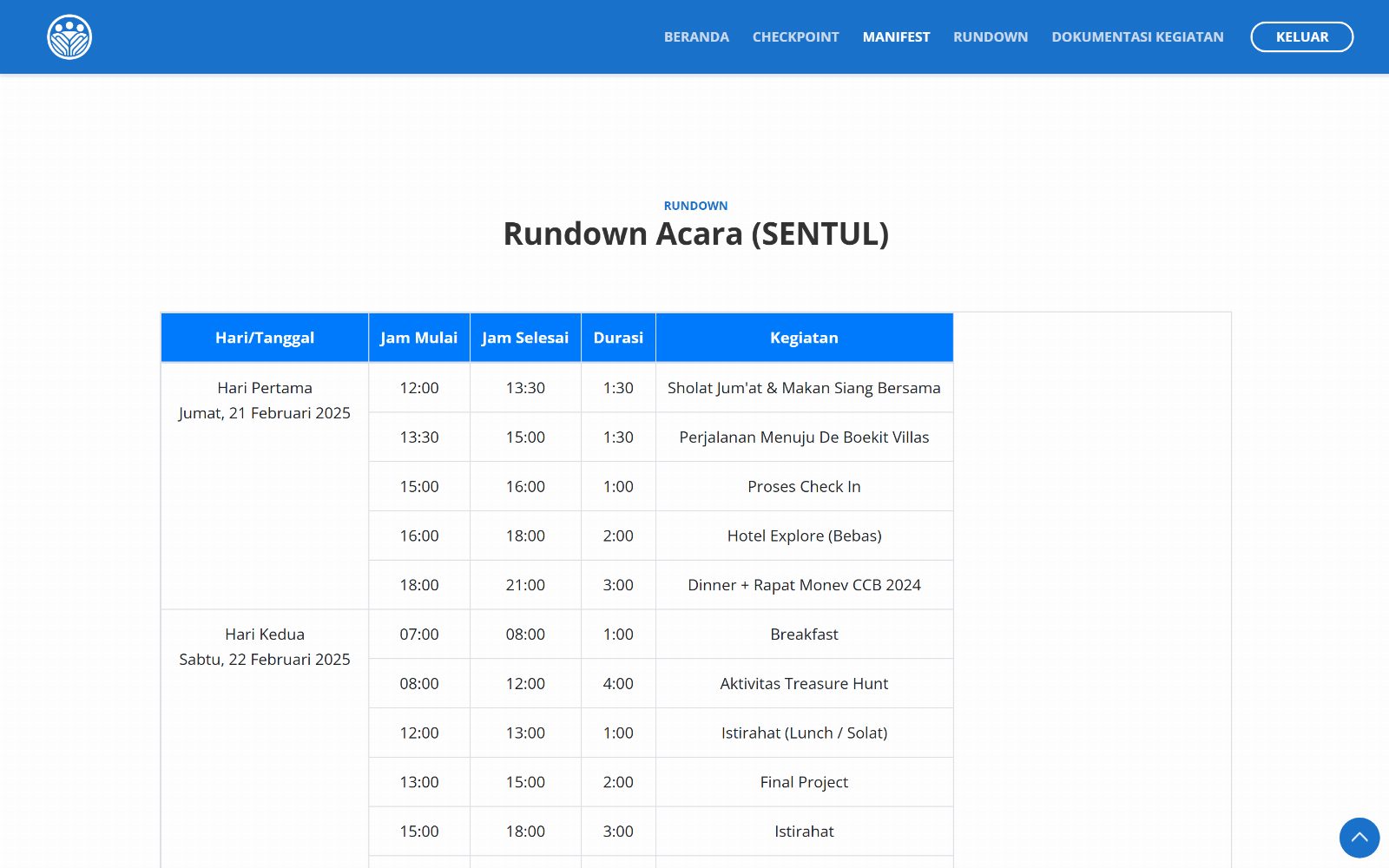The height and width of the screenshot is (868, 1389).
Task: Click the 13:00 start time of Final Project
Action: tap(419, 782)
